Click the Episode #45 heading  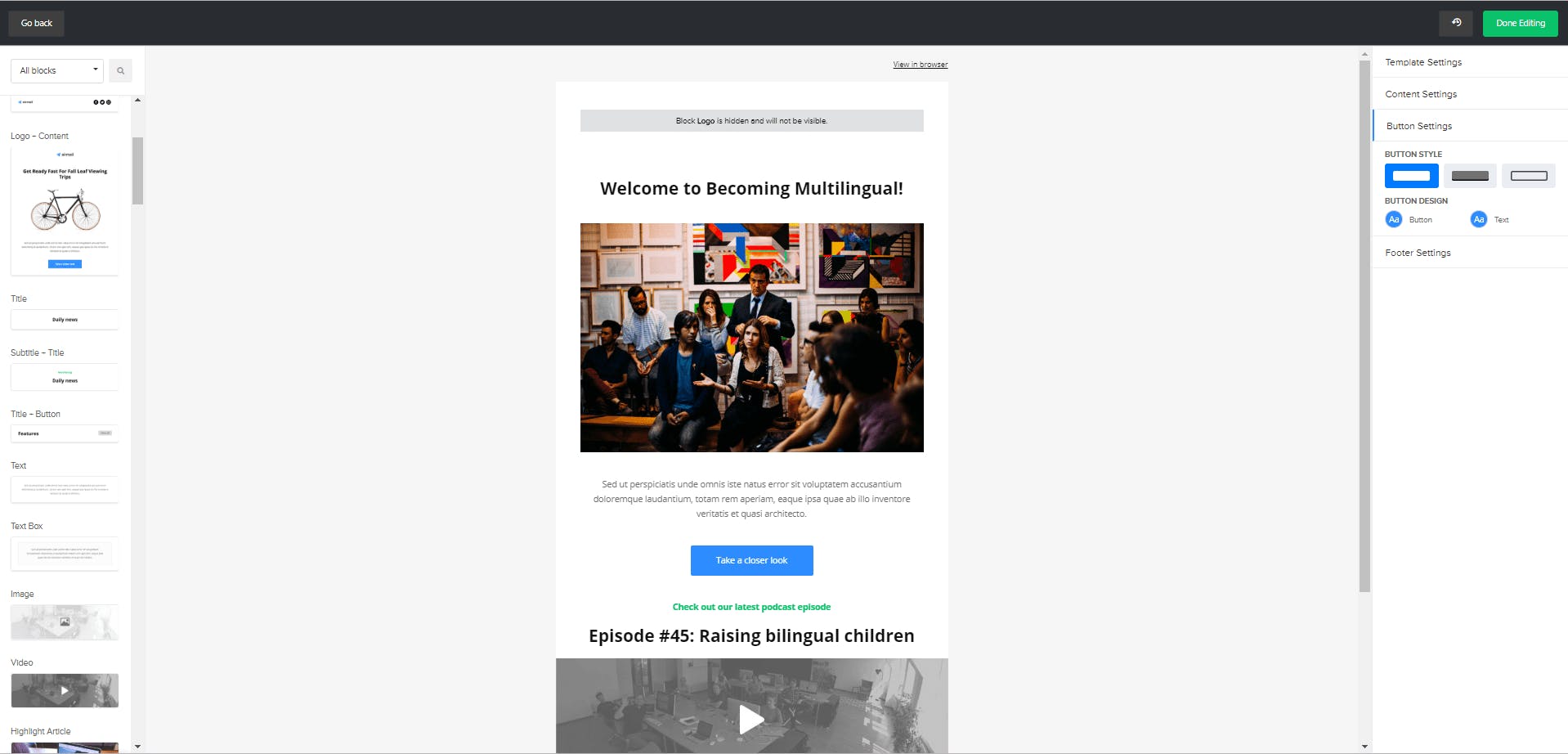coord(751,635)
